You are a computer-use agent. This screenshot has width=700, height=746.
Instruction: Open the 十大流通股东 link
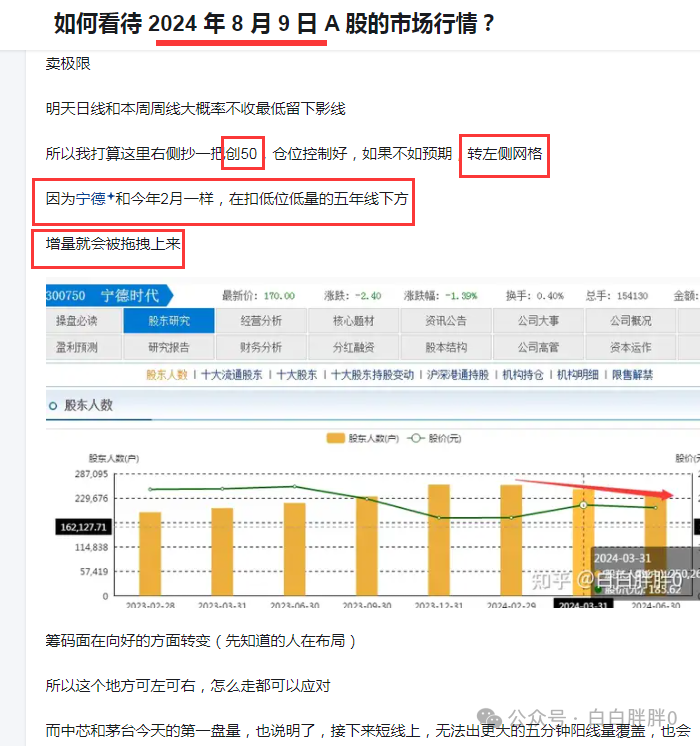232,375
